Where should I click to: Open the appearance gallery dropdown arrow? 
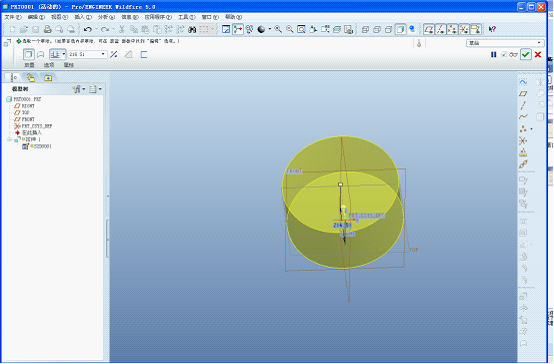coord(270,29)
